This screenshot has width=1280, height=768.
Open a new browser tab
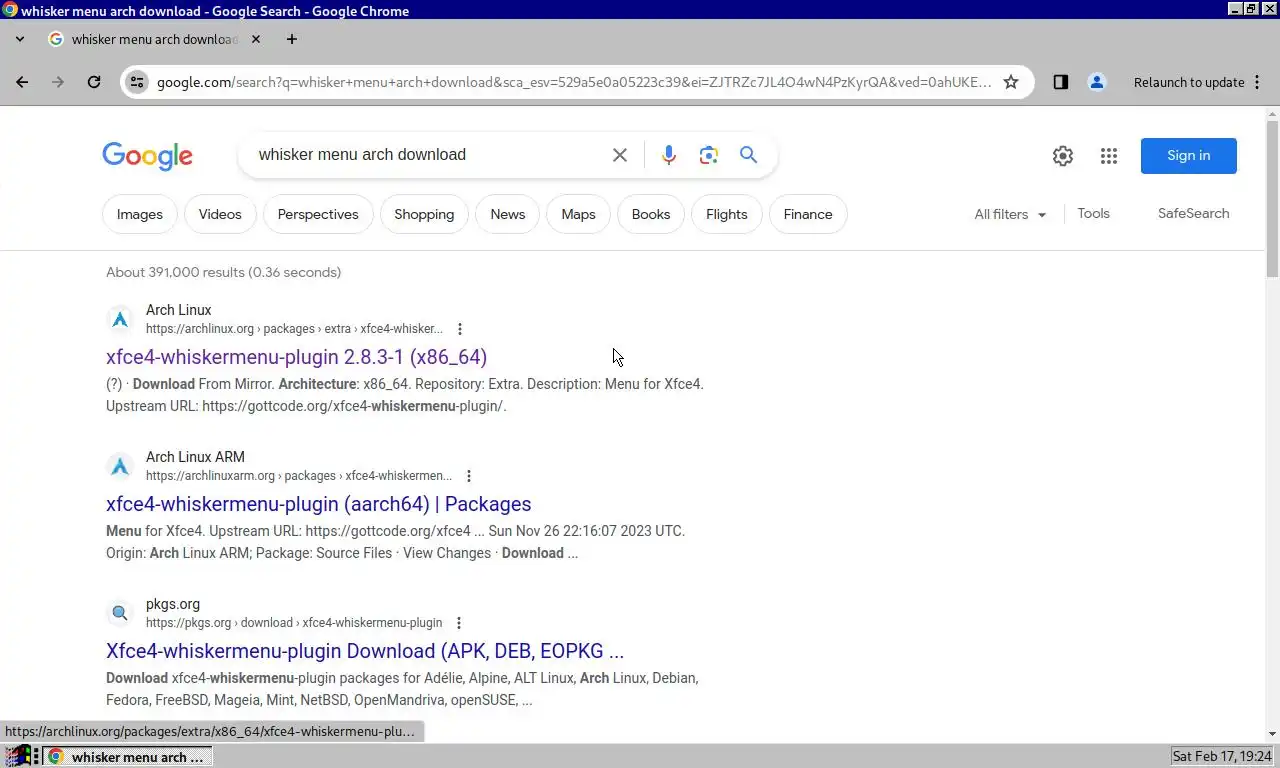[x=291, y=39]
